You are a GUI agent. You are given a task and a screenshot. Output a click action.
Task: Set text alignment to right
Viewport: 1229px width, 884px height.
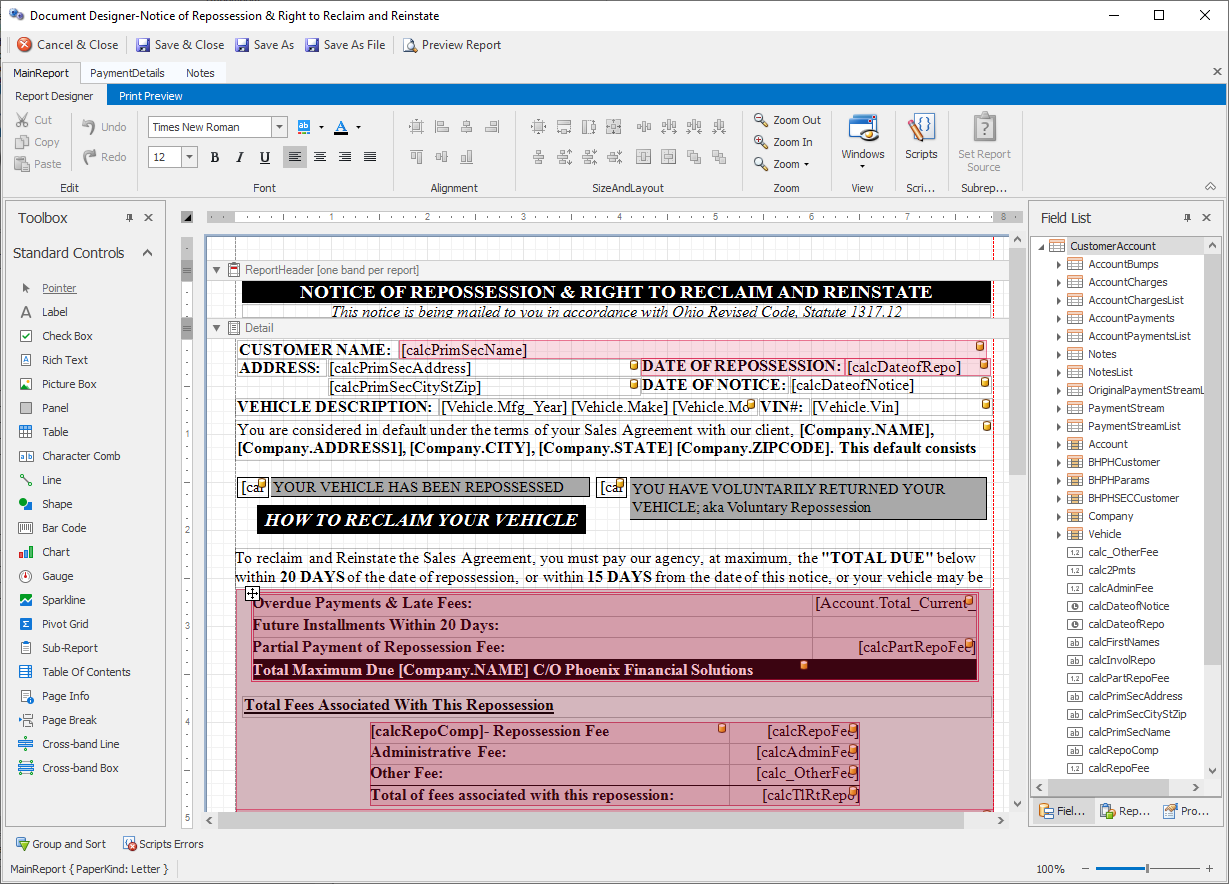[x=345, y=157]
